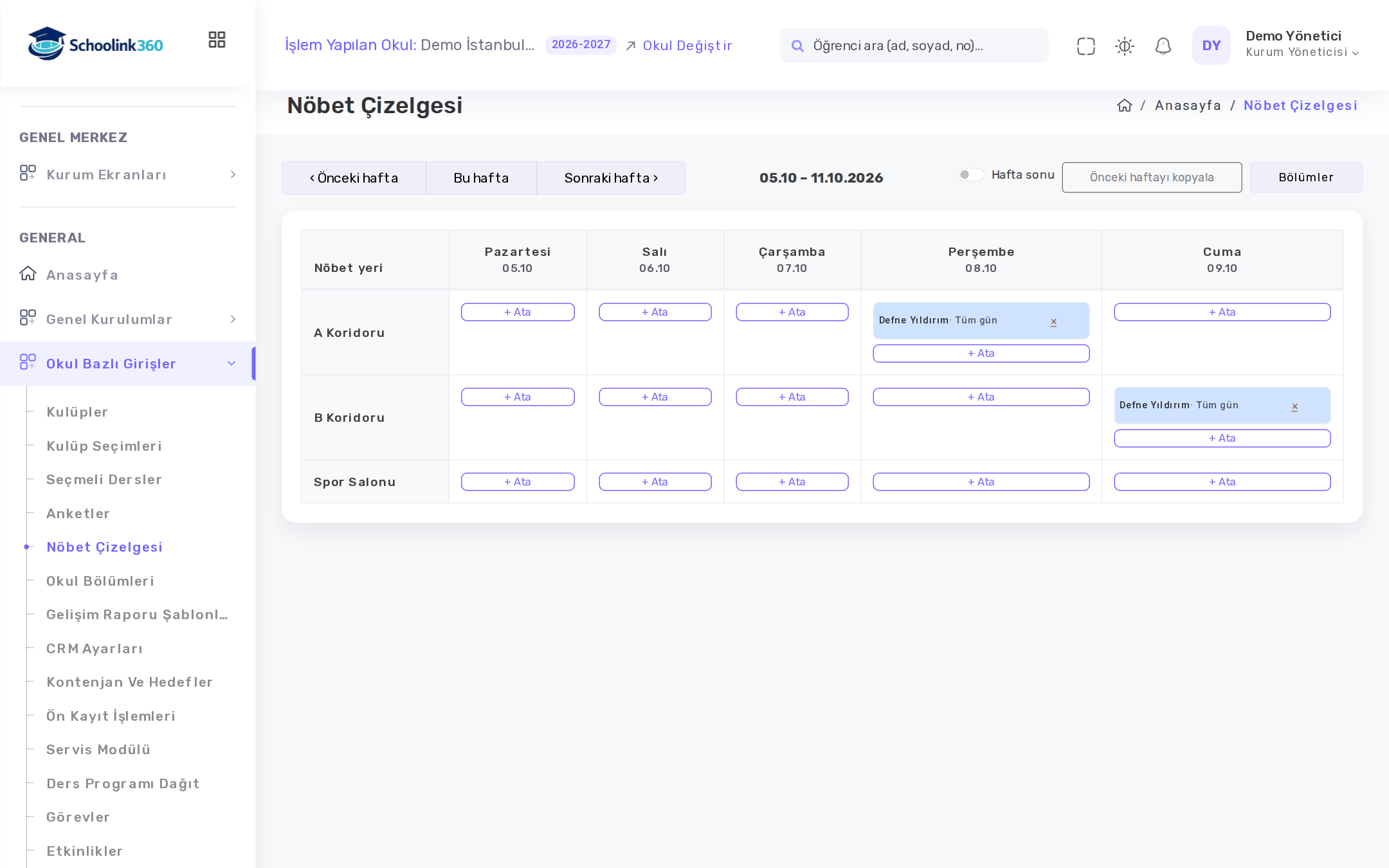This screenshot has height=868, width=1389.
Task: Assign duty for Spor Salonu on Cuma
Action: click(x=1222, y=482)
